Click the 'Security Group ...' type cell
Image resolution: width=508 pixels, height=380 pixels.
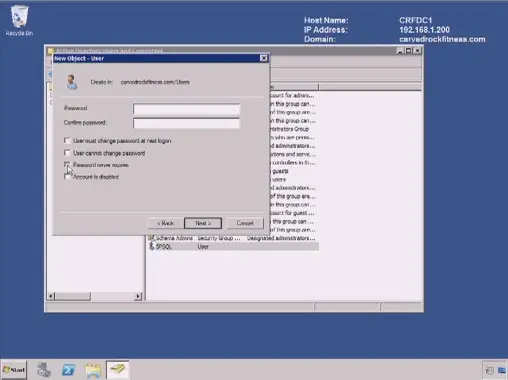(x=219, y=238)
